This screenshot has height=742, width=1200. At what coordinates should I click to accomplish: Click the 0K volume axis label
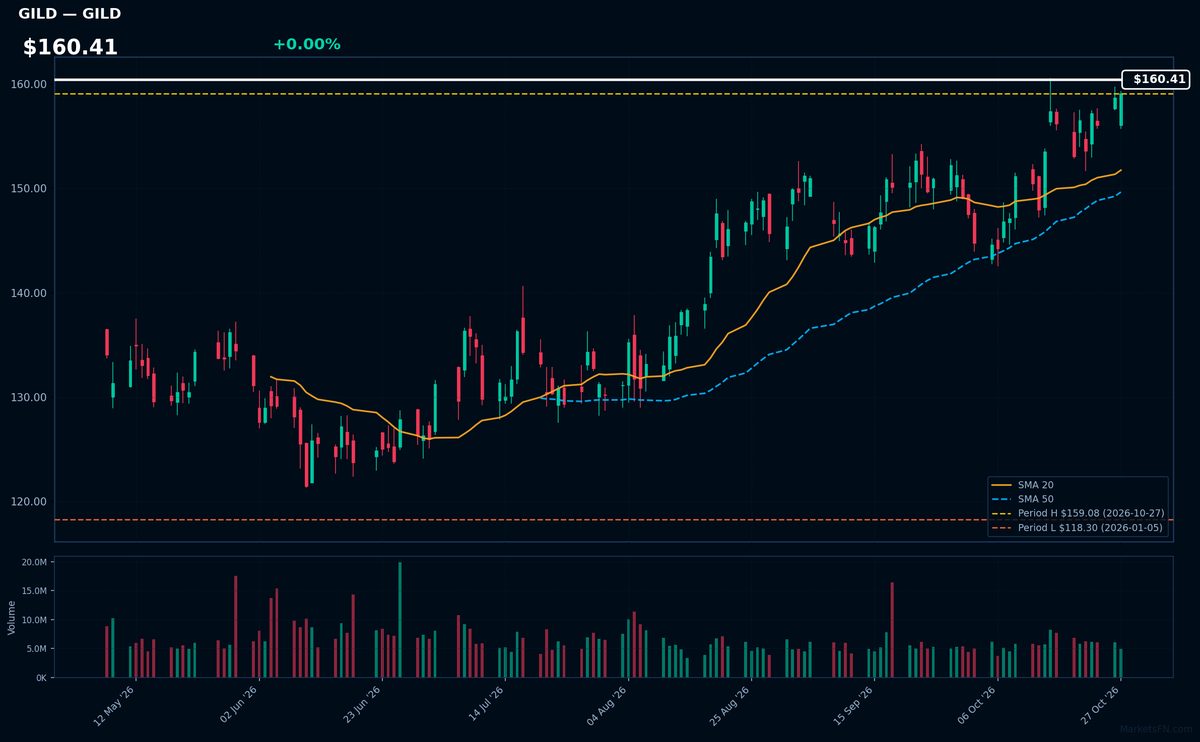point(41,678)
